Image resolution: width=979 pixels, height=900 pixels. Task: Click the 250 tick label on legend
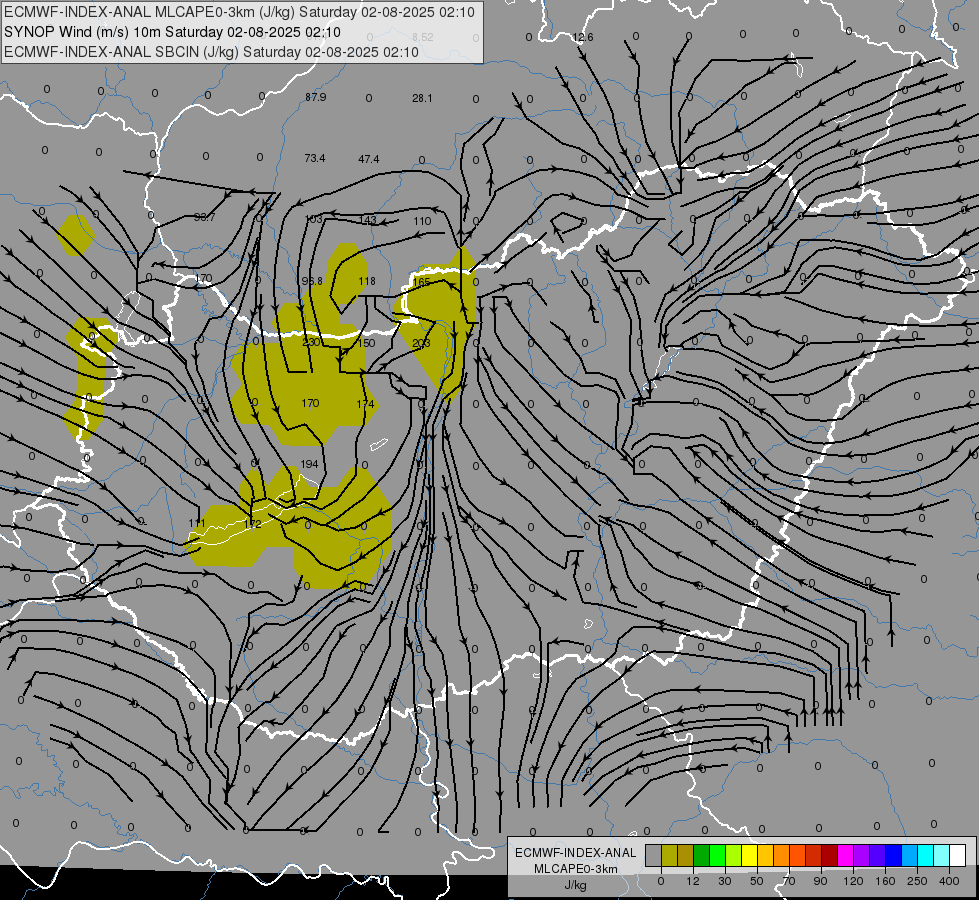[x=917, y=881]
